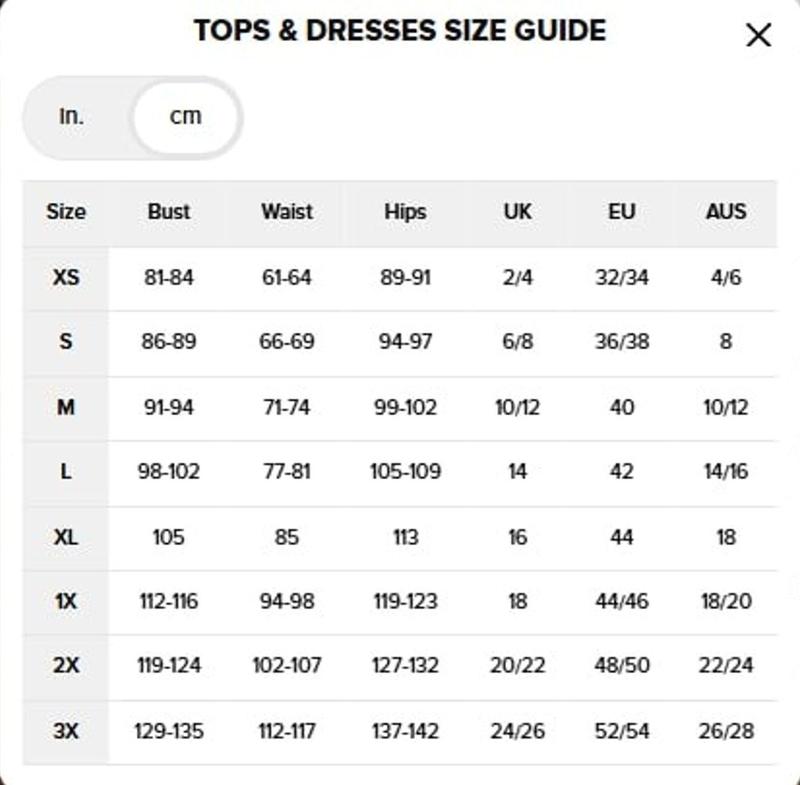Select the S size row label

click(x=66, y=342)
